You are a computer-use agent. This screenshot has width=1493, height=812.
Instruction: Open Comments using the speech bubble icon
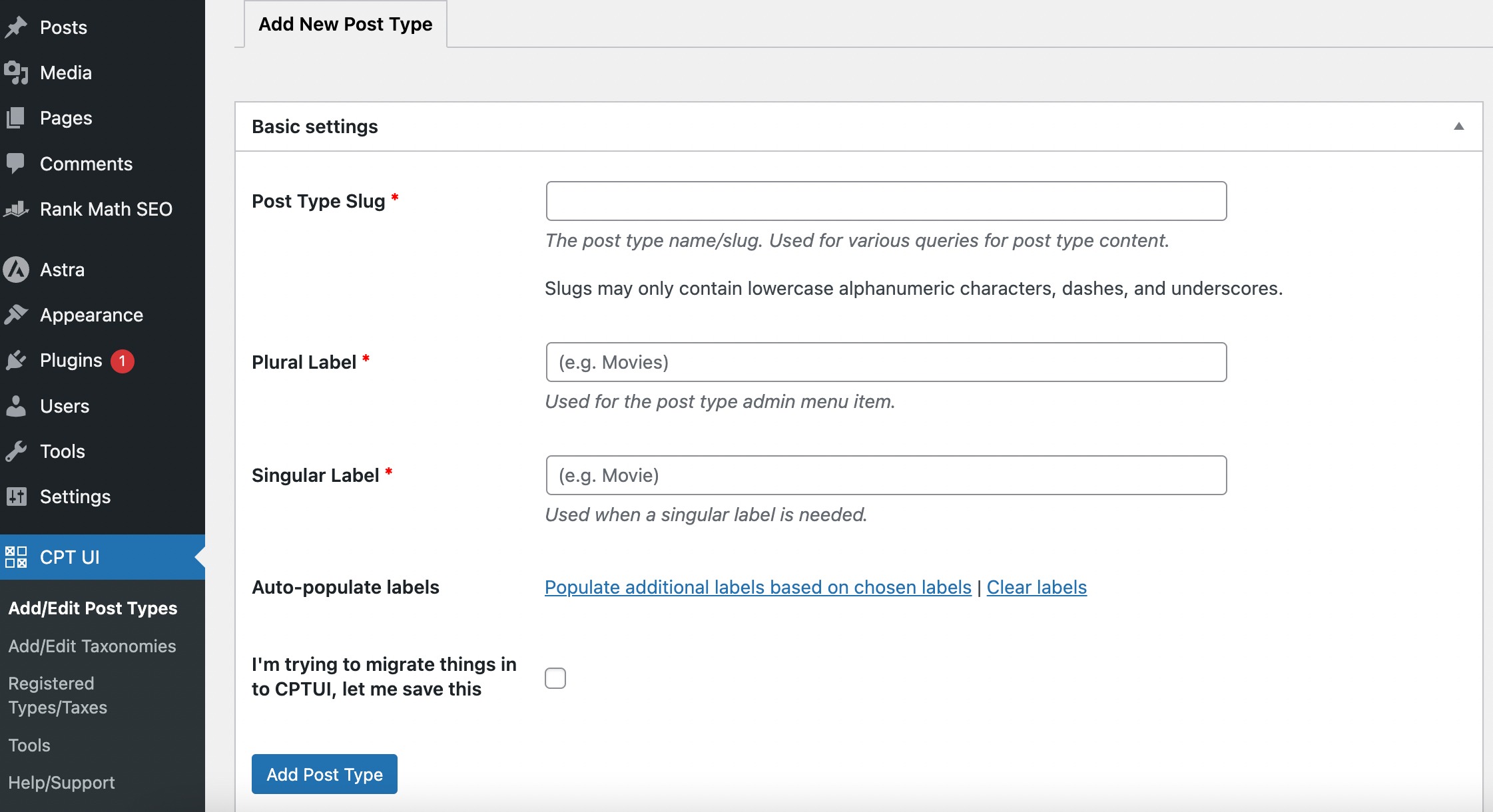17,163
